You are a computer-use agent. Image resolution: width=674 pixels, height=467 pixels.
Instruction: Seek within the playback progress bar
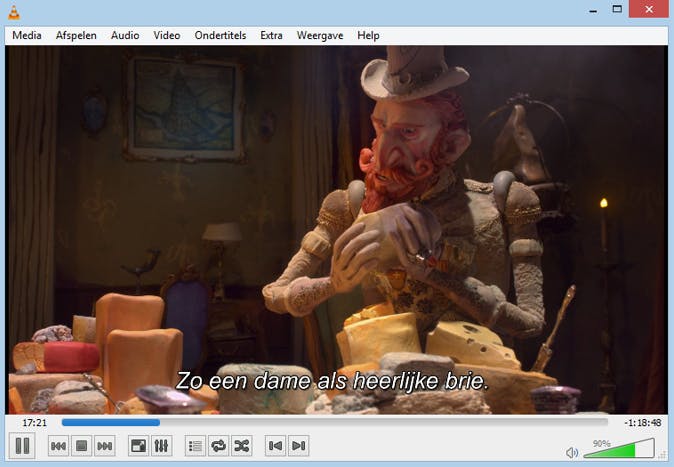pyautogui.click(x=334, y=423)
